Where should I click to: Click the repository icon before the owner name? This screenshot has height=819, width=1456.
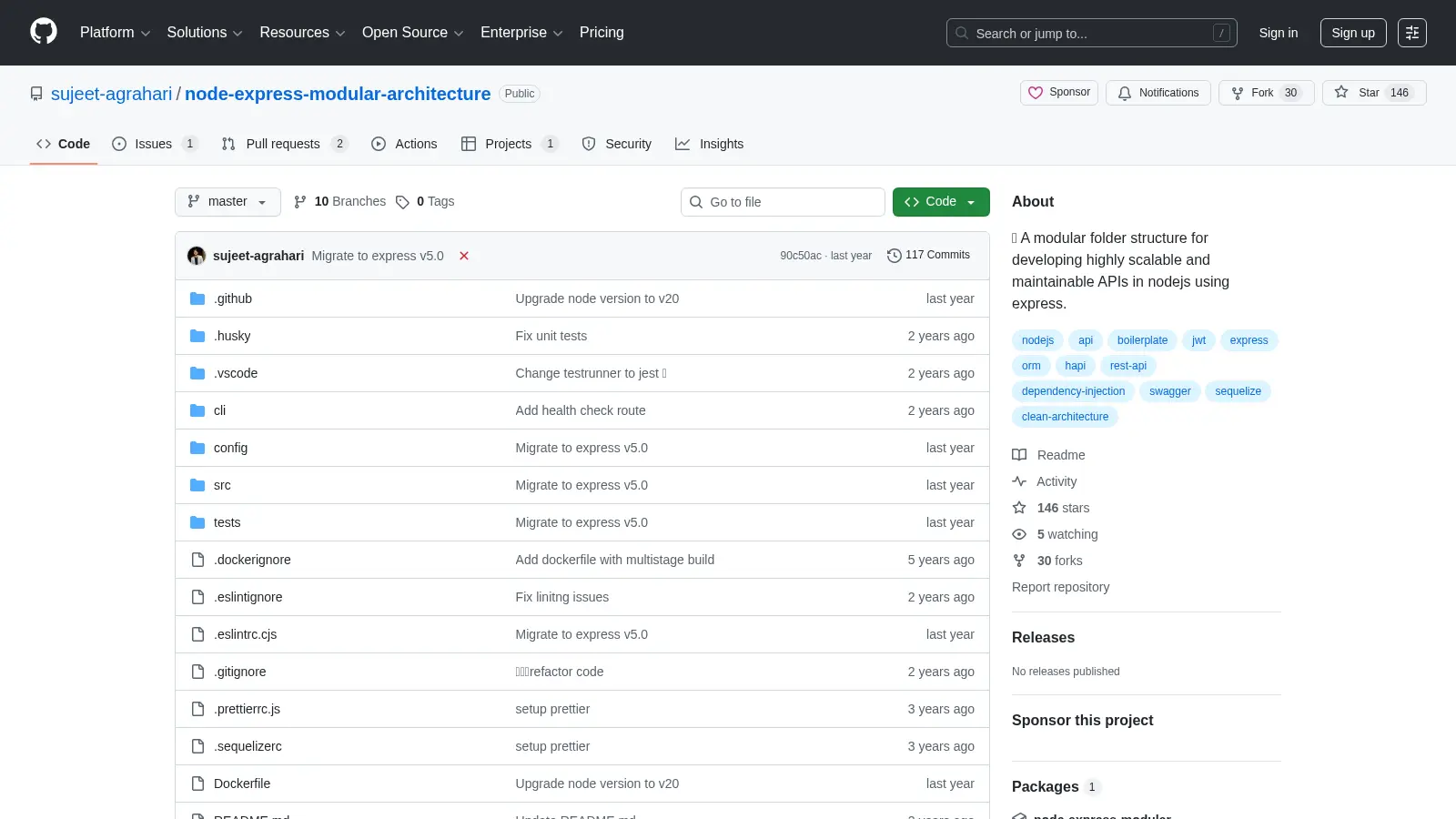[x=36, y=94]
